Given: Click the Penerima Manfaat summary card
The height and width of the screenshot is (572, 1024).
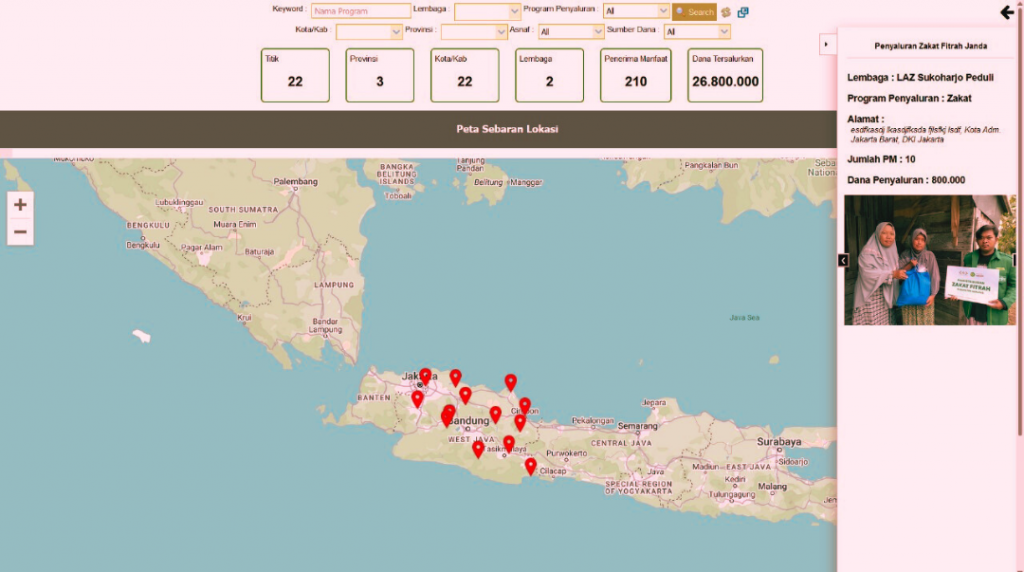Looking at the screenshot, I should coord(636,75).
